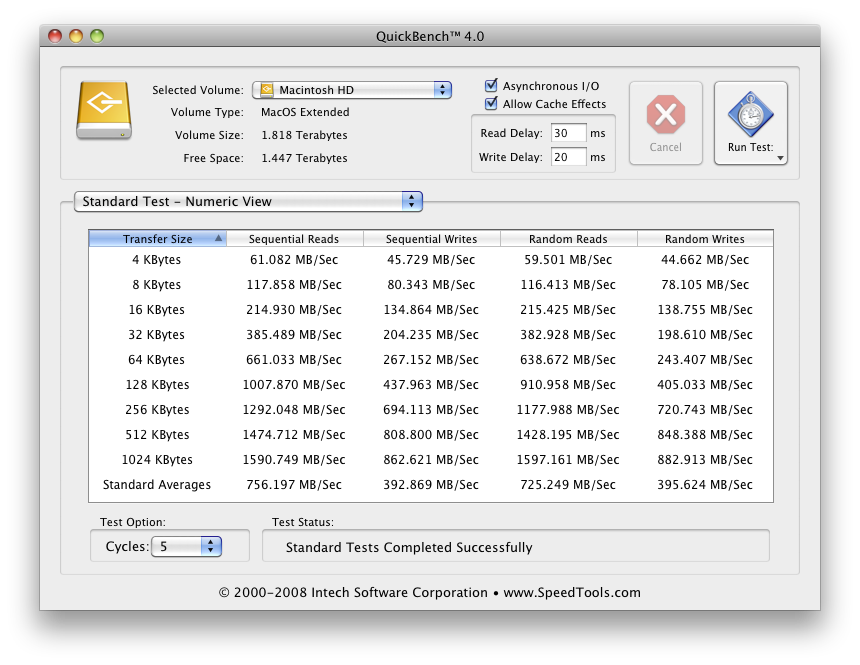Click the Sequential Reads column header
Image resolution: width=860 pixels, height=665 pixels.
[x=295, y=239]
